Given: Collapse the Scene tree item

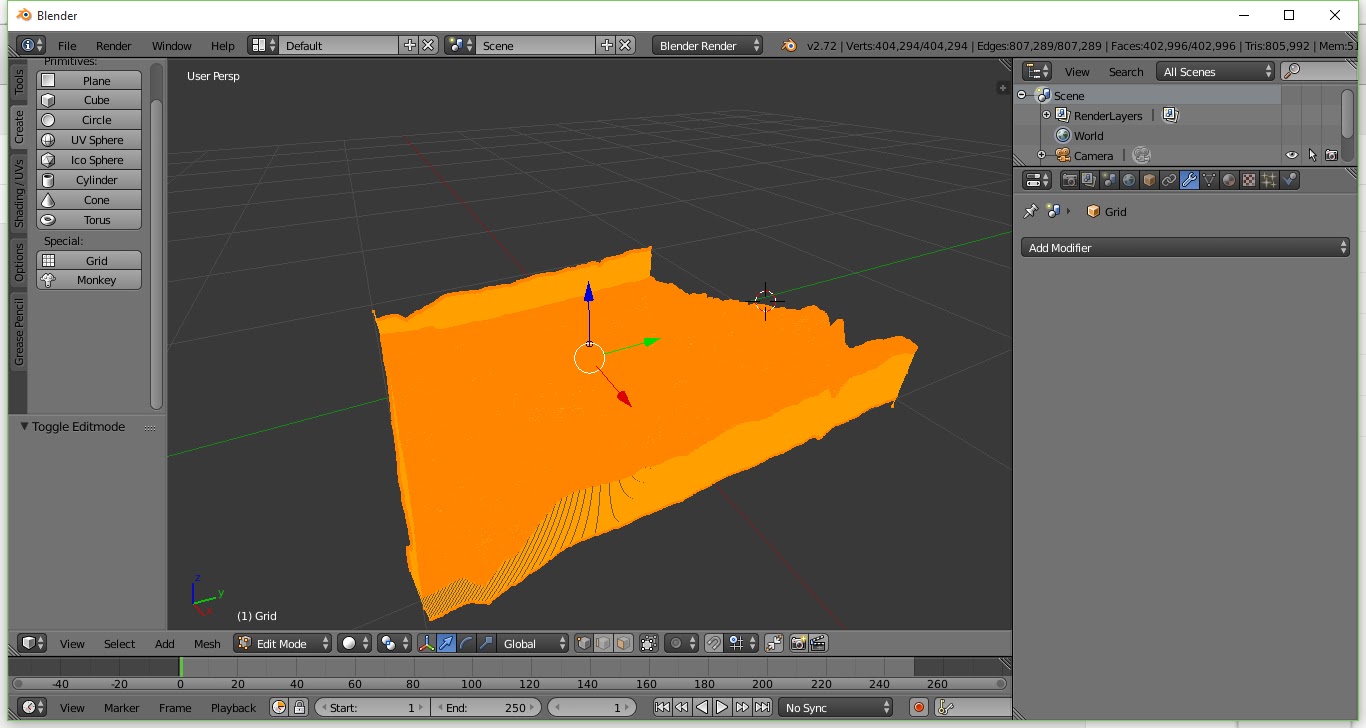Looking at the screenshot, I should pos(1022,95).
